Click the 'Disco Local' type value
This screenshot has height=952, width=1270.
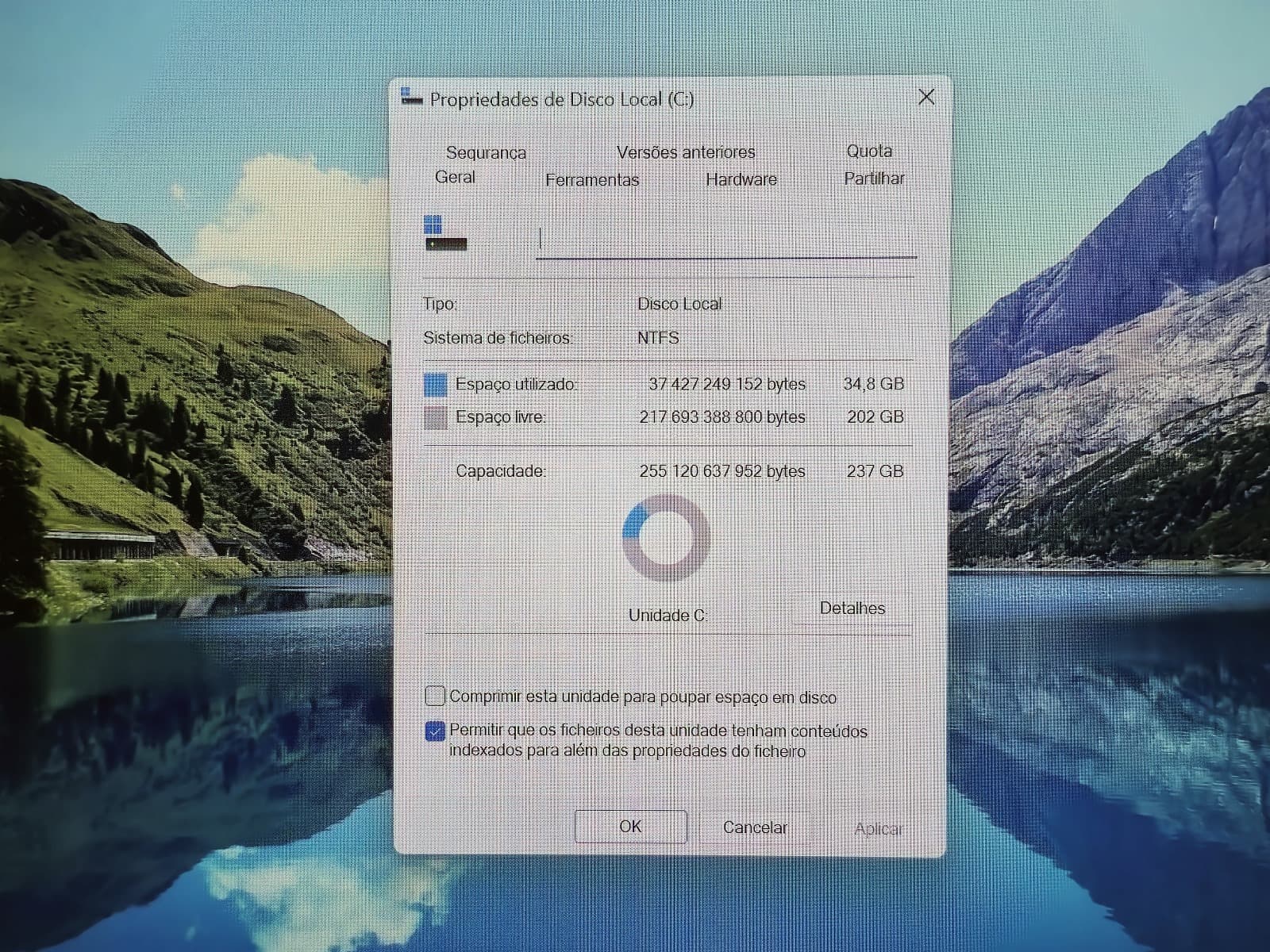(x=679, y=304)
